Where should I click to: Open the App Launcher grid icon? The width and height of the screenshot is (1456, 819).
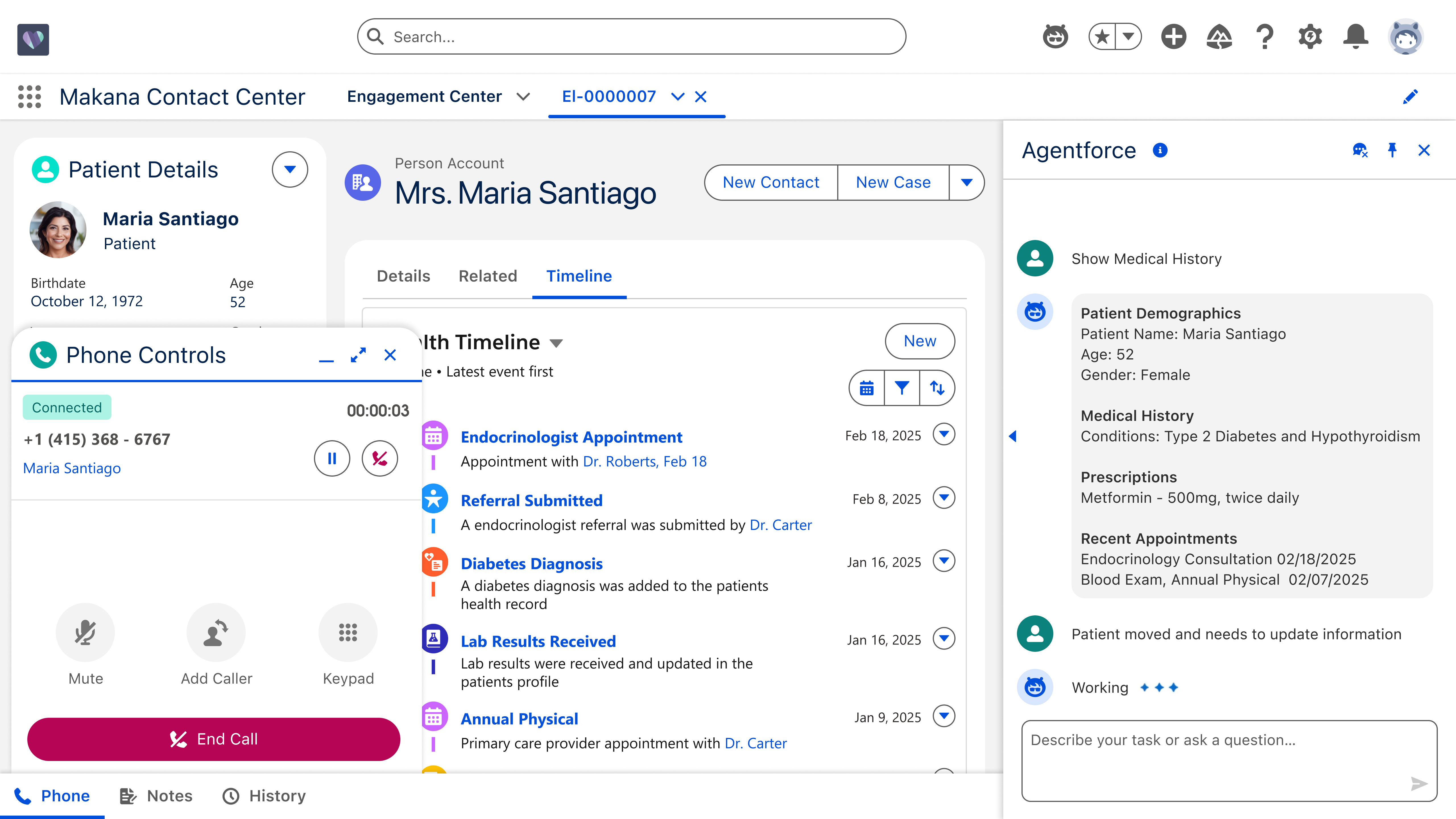coord(29,97)
